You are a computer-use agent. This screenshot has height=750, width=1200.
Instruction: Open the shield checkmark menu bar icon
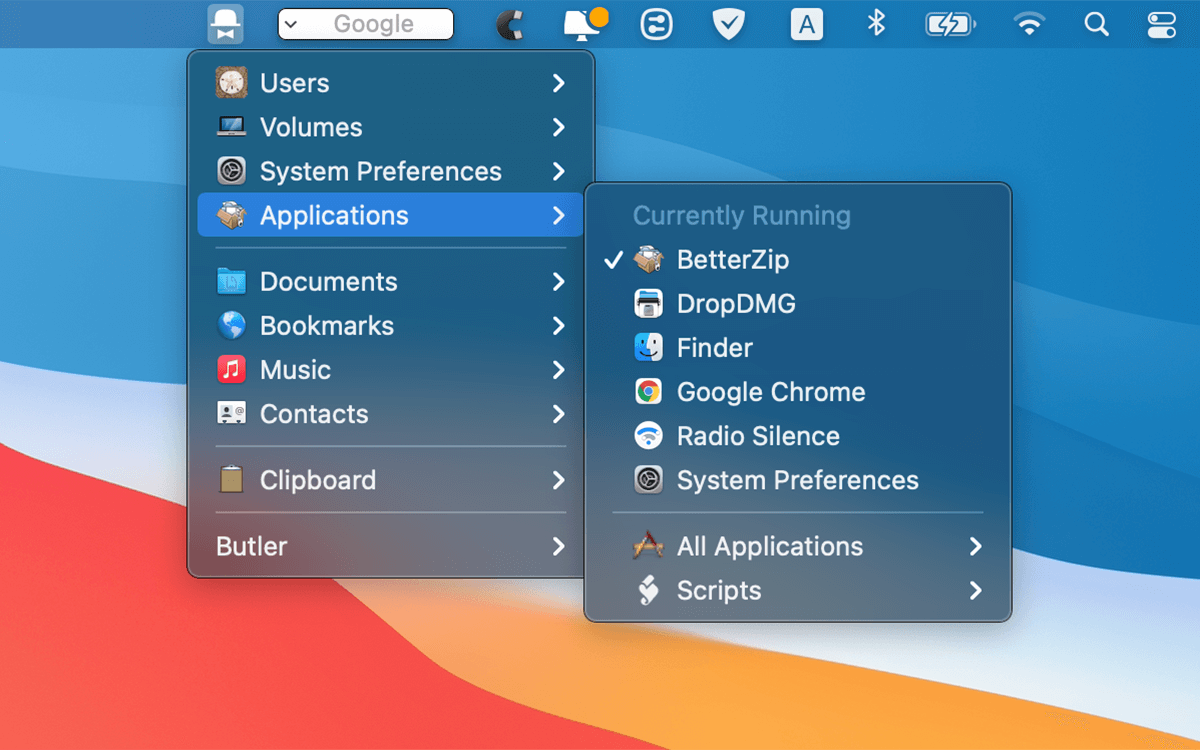(x=729, y=24)
